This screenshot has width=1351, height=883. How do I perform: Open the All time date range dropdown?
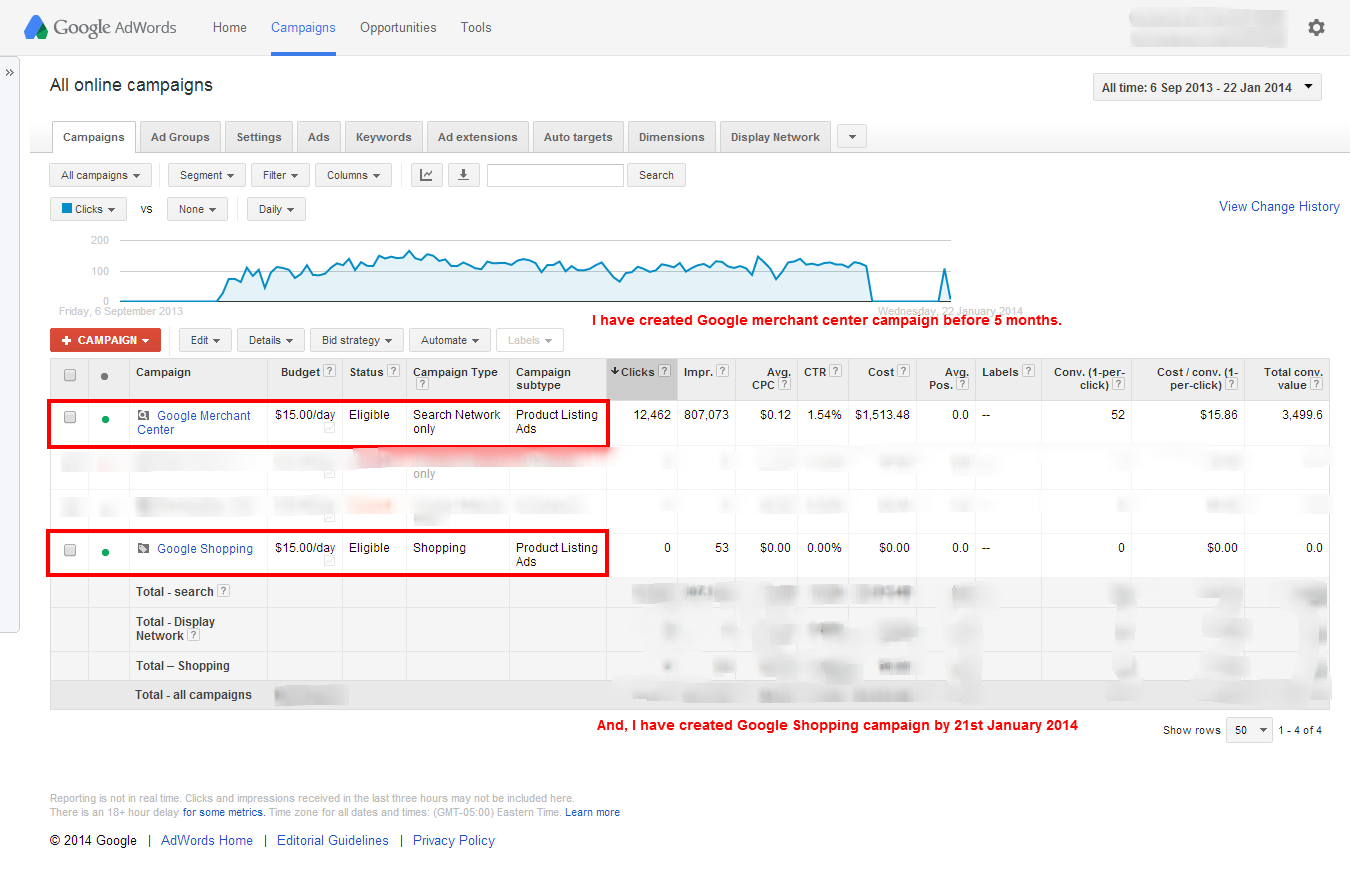pos(1206,87)
